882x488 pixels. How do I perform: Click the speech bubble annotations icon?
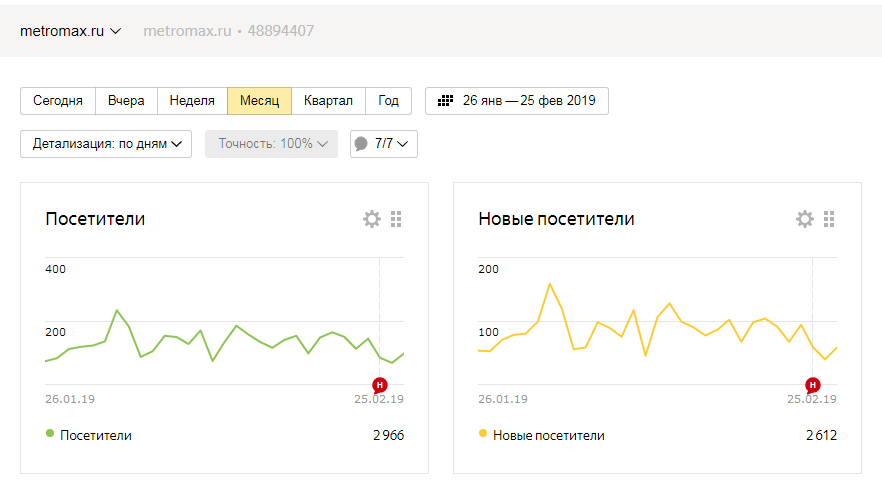(x=361, y=144)
